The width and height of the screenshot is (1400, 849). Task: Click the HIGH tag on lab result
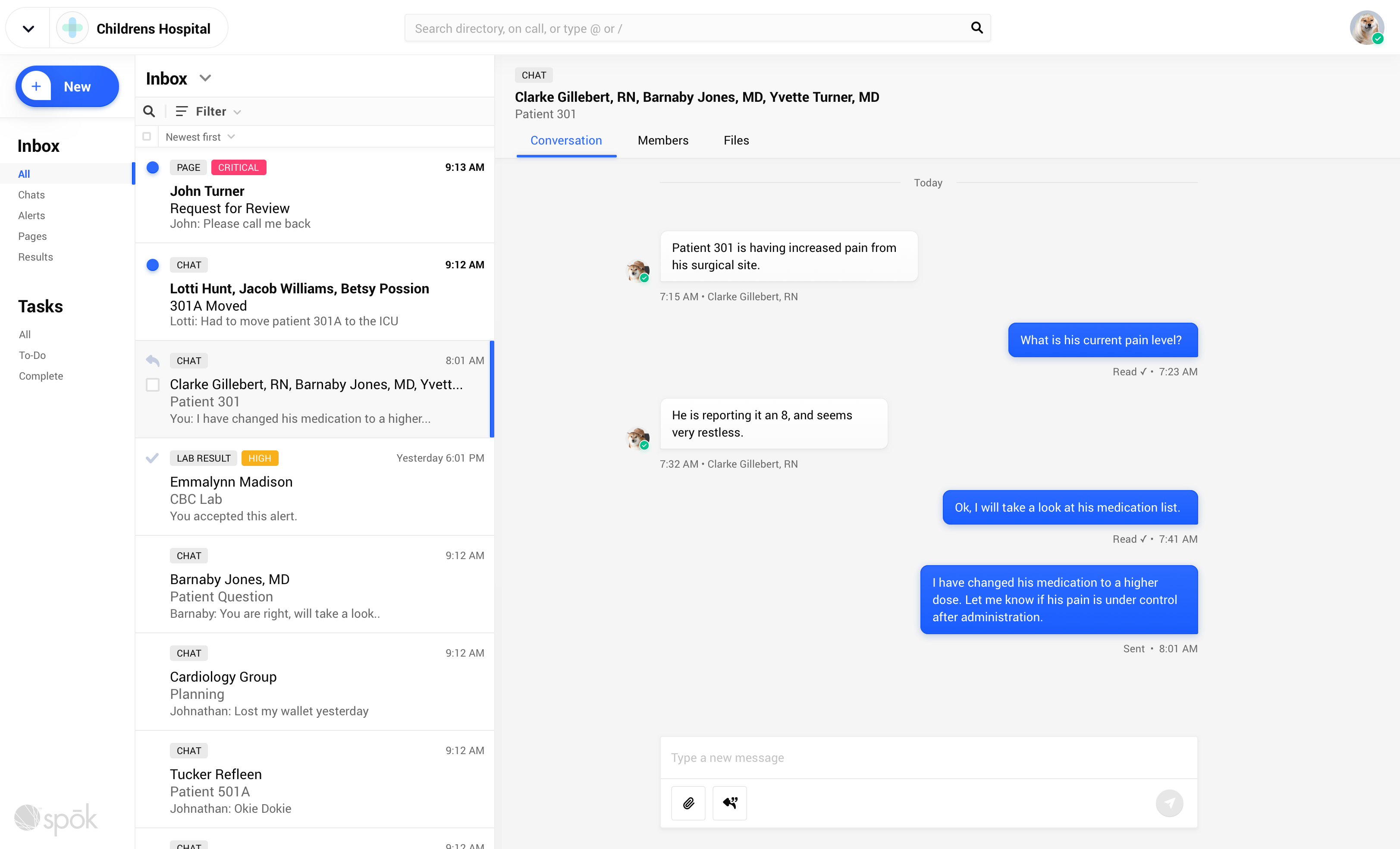[260, 458]
